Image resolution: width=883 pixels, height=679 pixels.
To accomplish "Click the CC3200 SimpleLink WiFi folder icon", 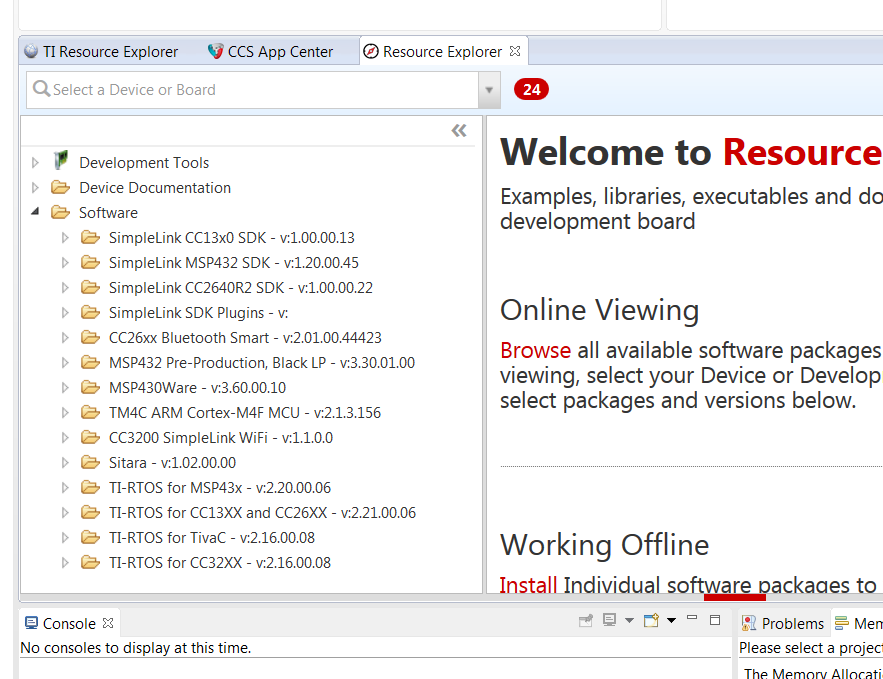I will [90, 437].
